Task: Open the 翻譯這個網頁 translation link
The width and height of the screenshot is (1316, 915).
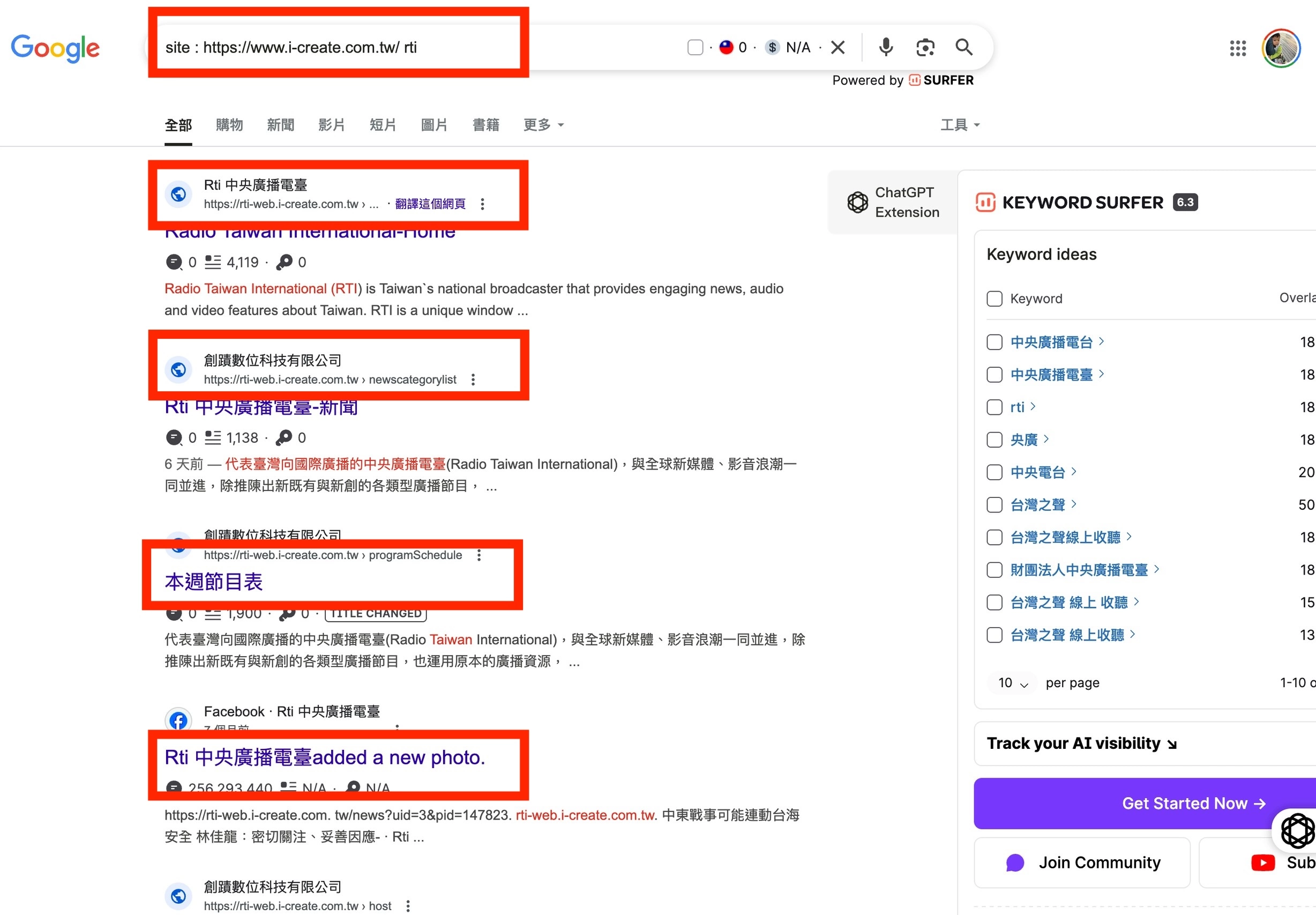Action: pyautogui.click(x=430, y=204)
